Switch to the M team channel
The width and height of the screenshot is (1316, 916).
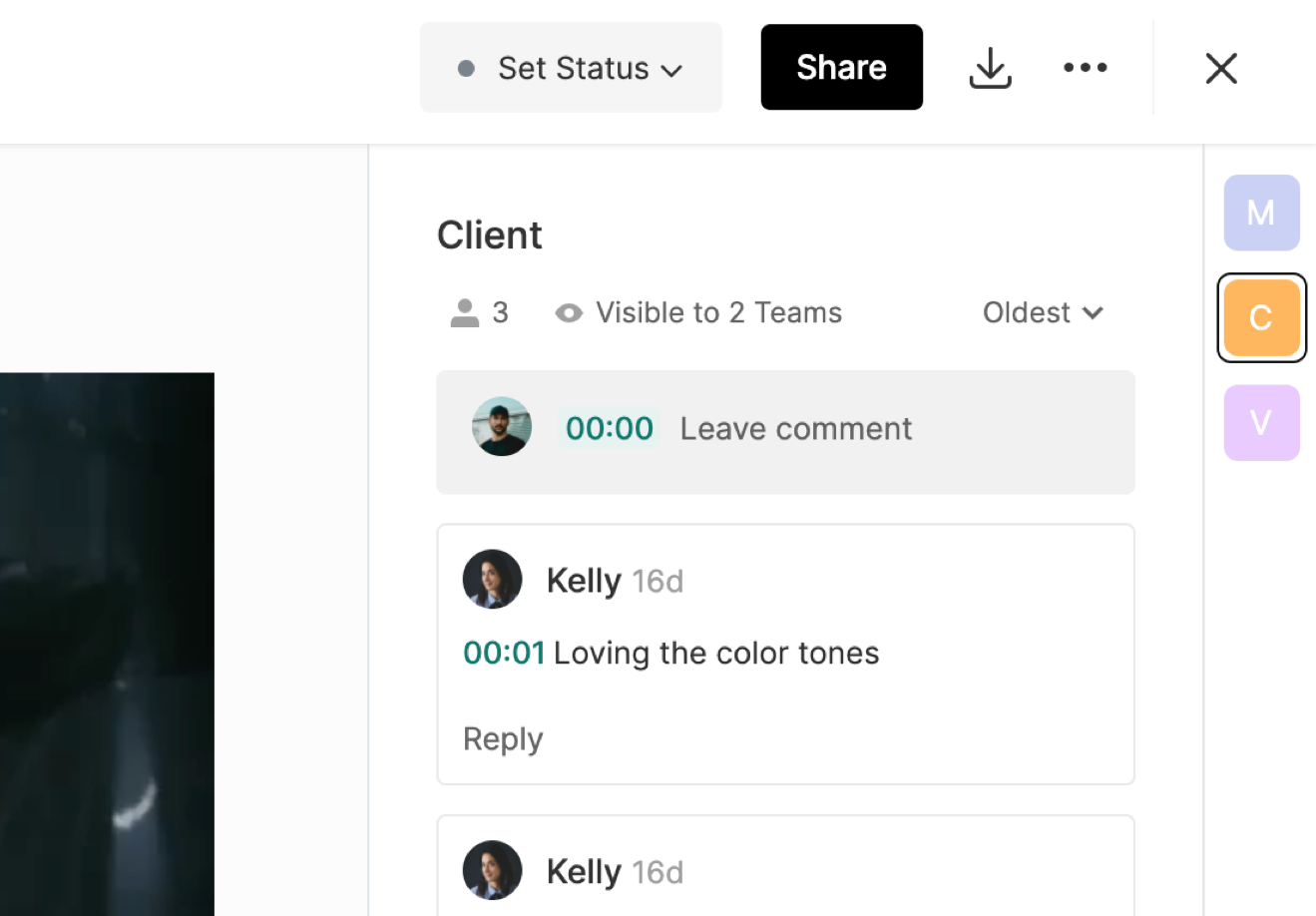click(x=1261, y=213)
